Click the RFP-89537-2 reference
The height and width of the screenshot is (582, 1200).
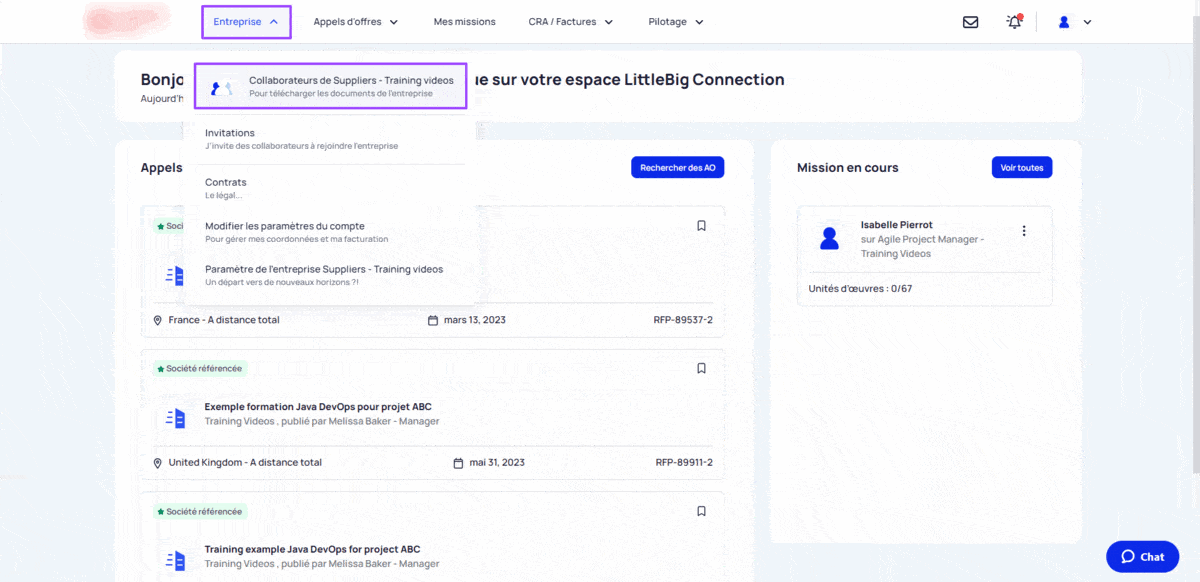[x=684, y=320]
